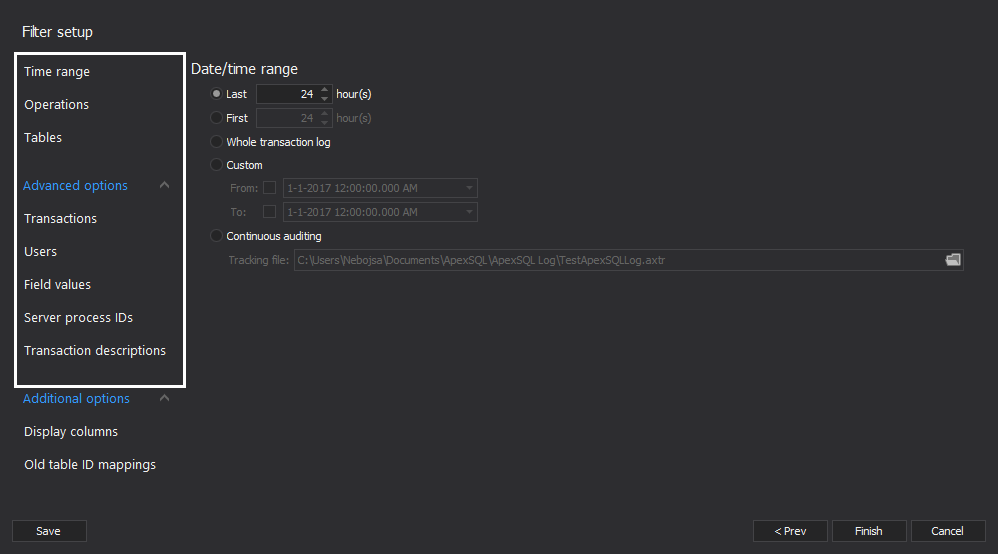Image resolution: width=998 pixels, height=554 pixels.
Task: Enable Continuous auditing radio button
Action: 216,236
